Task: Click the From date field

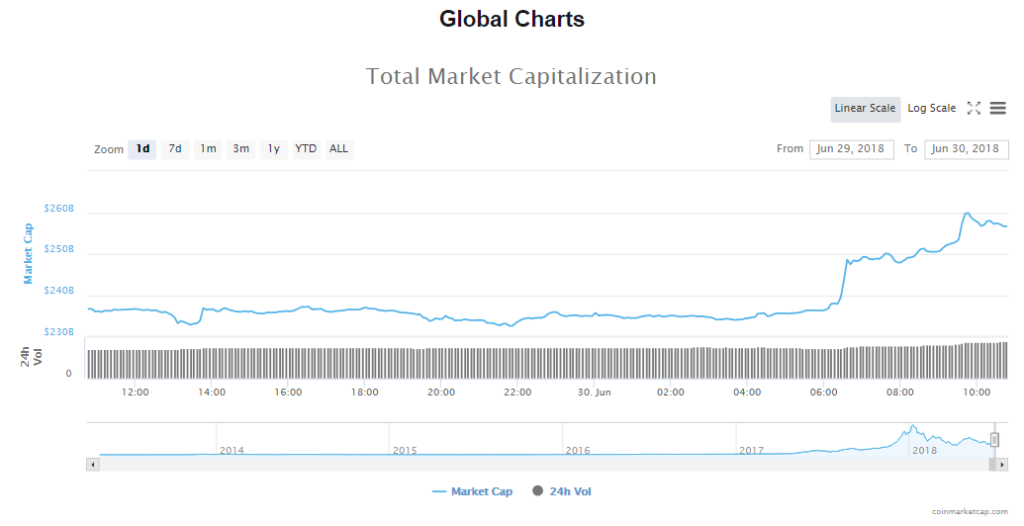Action: [851, 149]
